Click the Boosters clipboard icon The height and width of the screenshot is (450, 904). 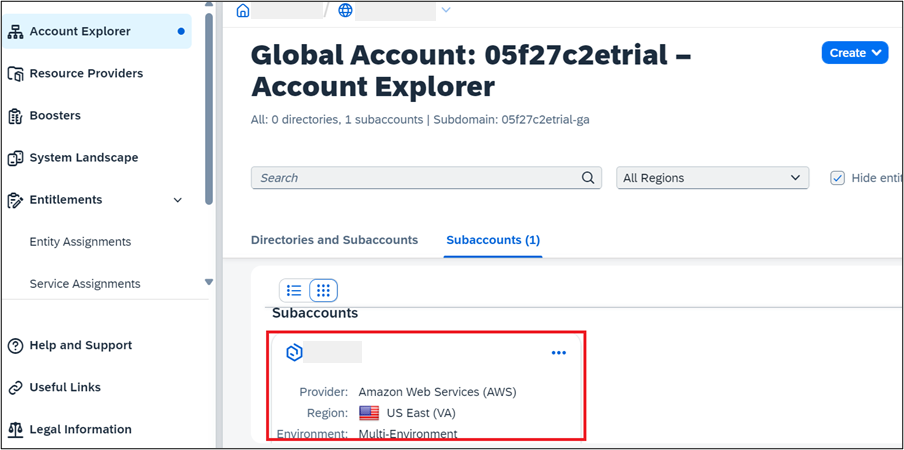point(15,116)
